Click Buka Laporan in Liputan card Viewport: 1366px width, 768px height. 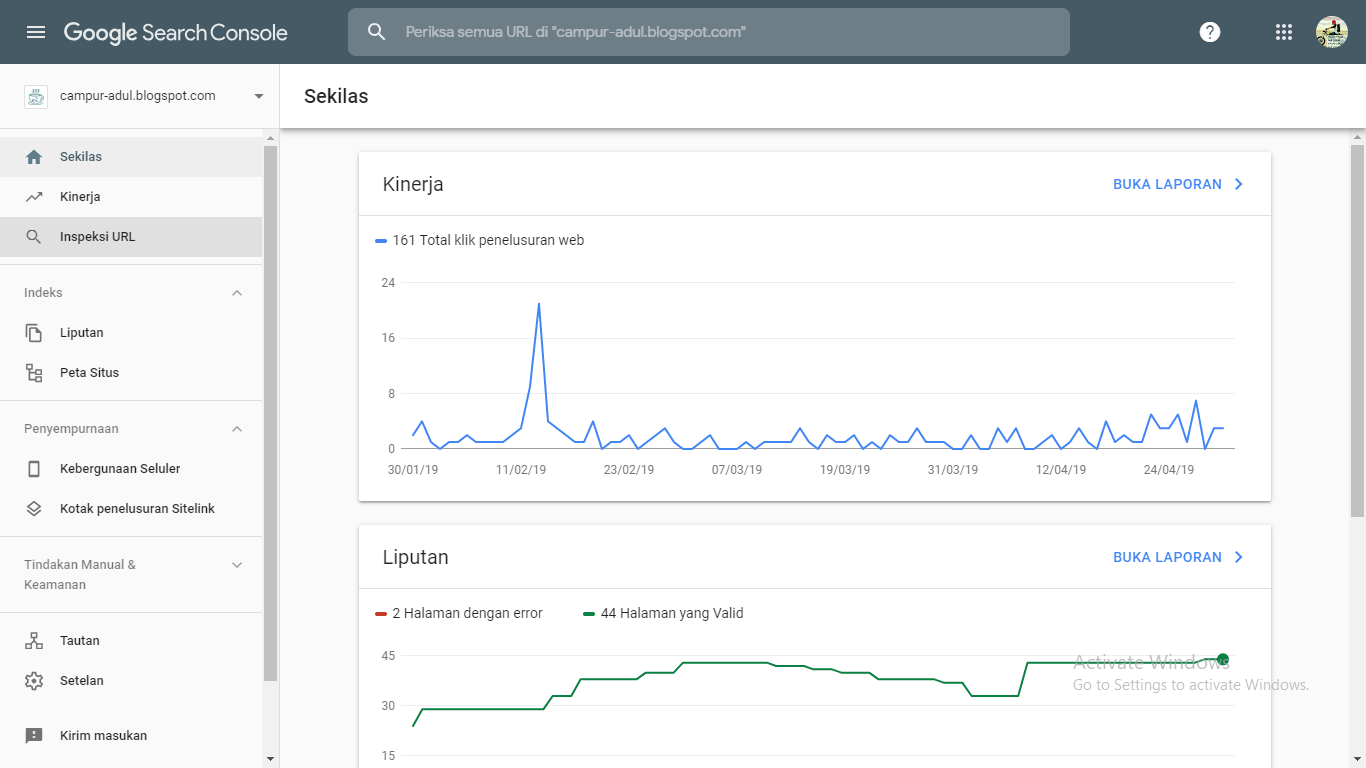(1178, 557)
